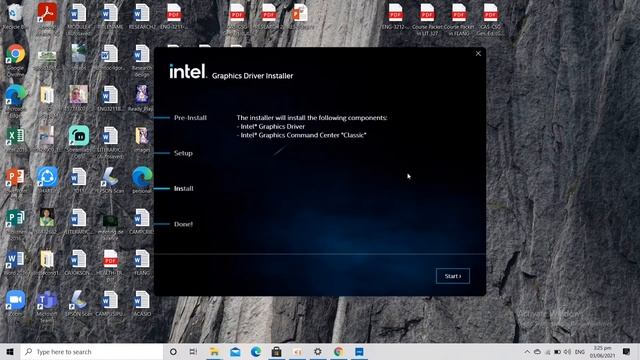Select the Done! step label
The width and height of the screenshot is (640, 360).
(x=183, y=224)
